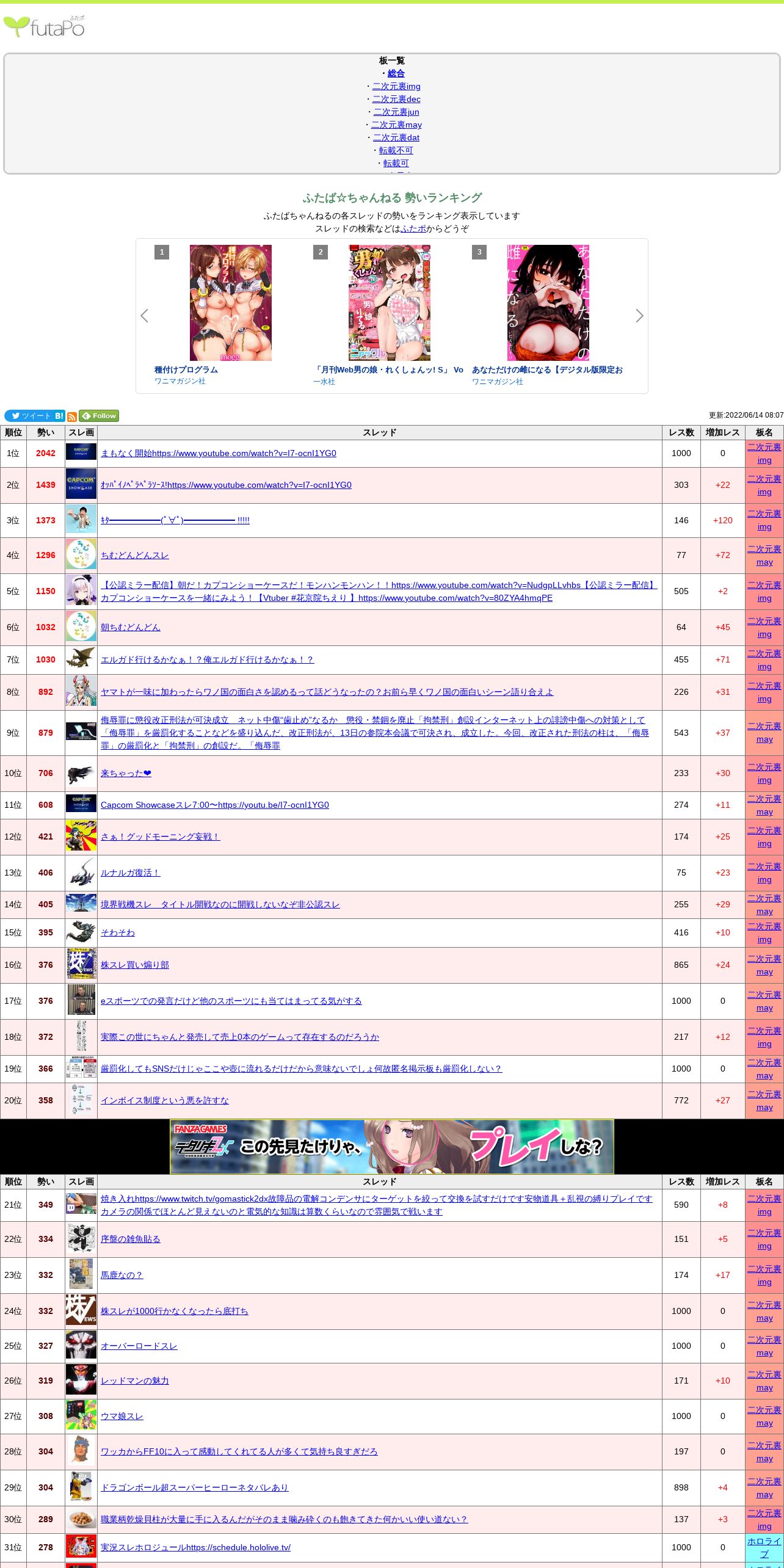Click the eスポーツ thread thumbnail
The image size is (784, 1568).
click(81, 1001)
